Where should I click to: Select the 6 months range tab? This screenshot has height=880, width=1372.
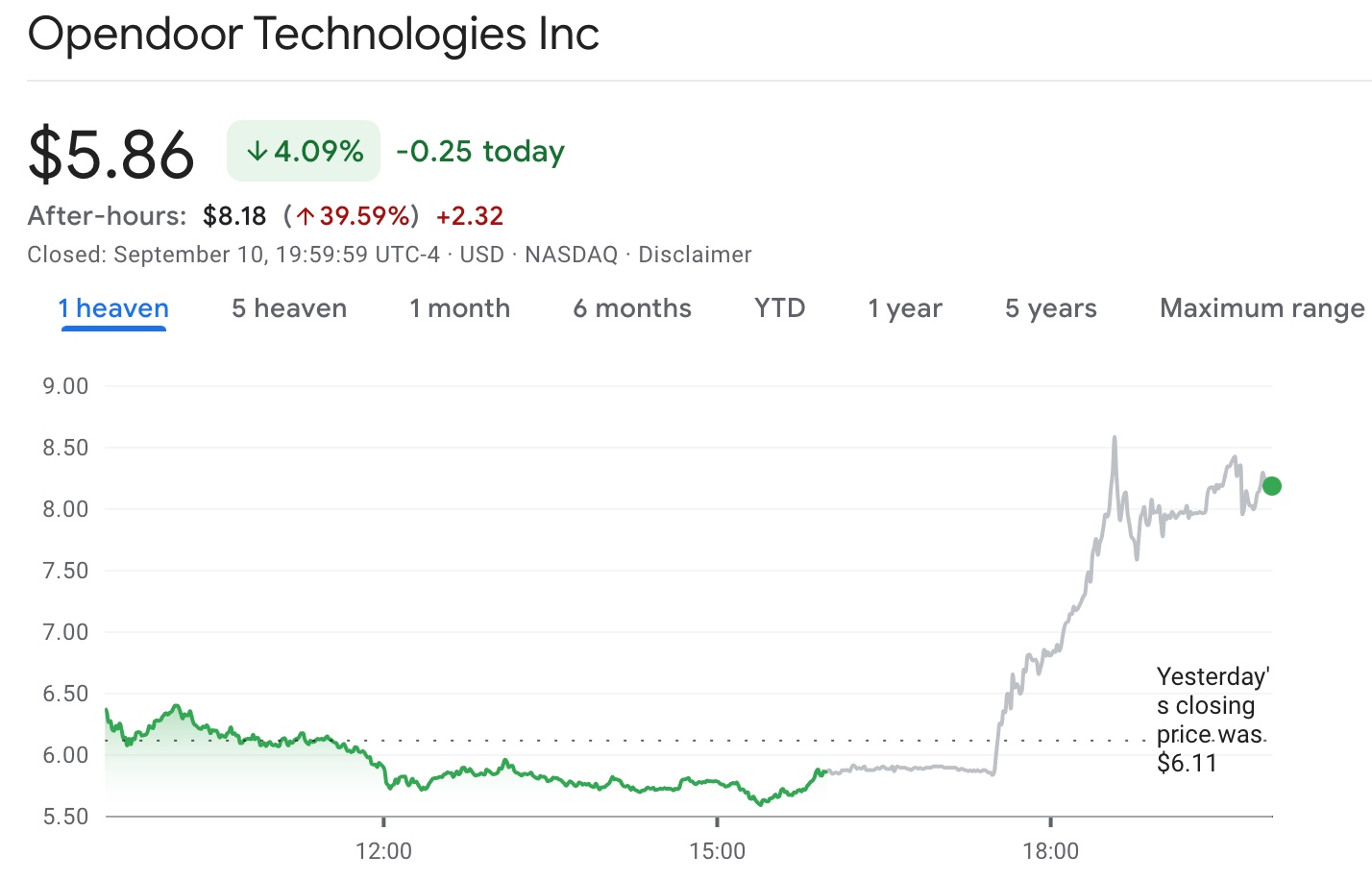(631, 308)
